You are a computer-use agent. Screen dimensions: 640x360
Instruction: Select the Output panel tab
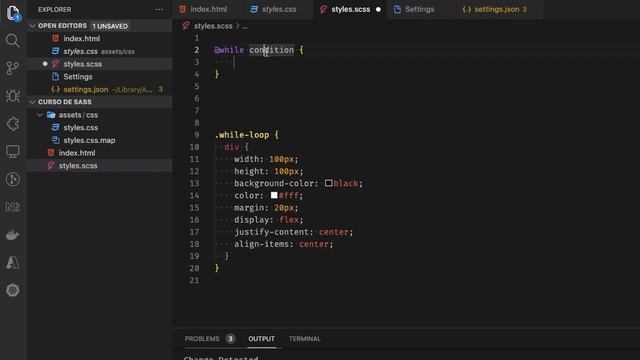coord(261,339)
